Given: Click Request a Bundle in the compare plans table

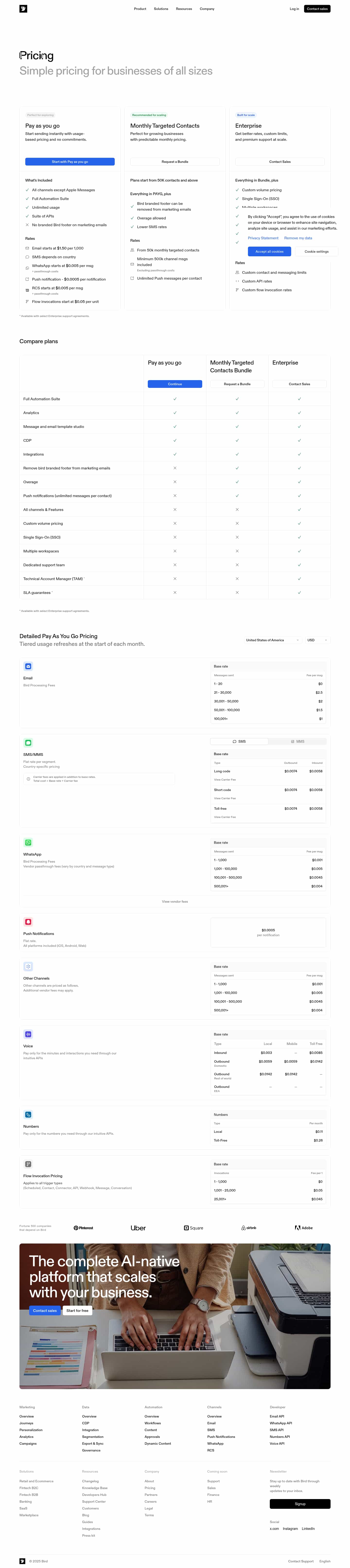Looking at the screenshot, I should click(237, 384).
